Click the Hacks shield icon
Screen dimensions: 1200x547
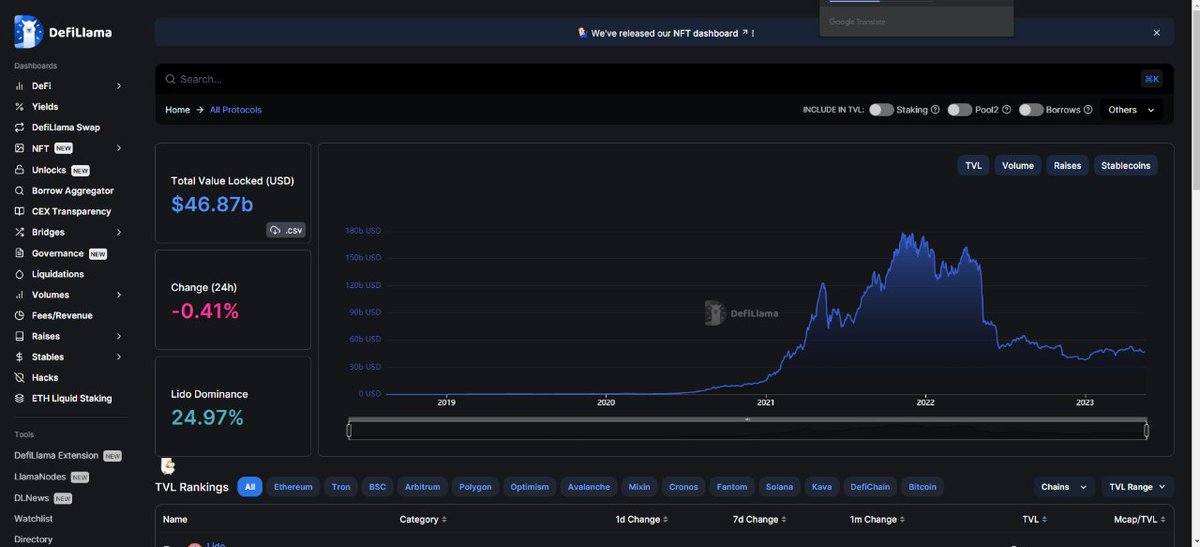(x=19, y=378)
